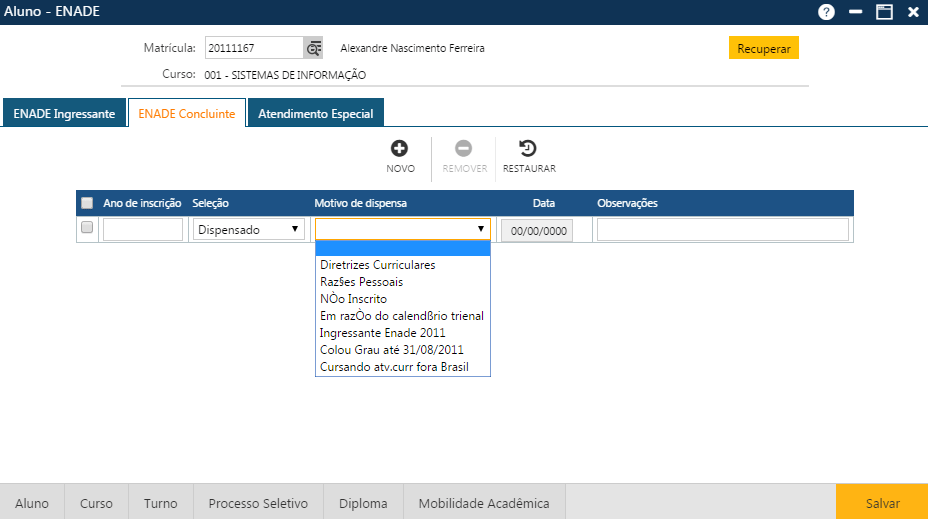Click the Ano de inscrição column header
The width and height of the screenshot is (929, 519).
pyautogui.click(x=142, y=203)
